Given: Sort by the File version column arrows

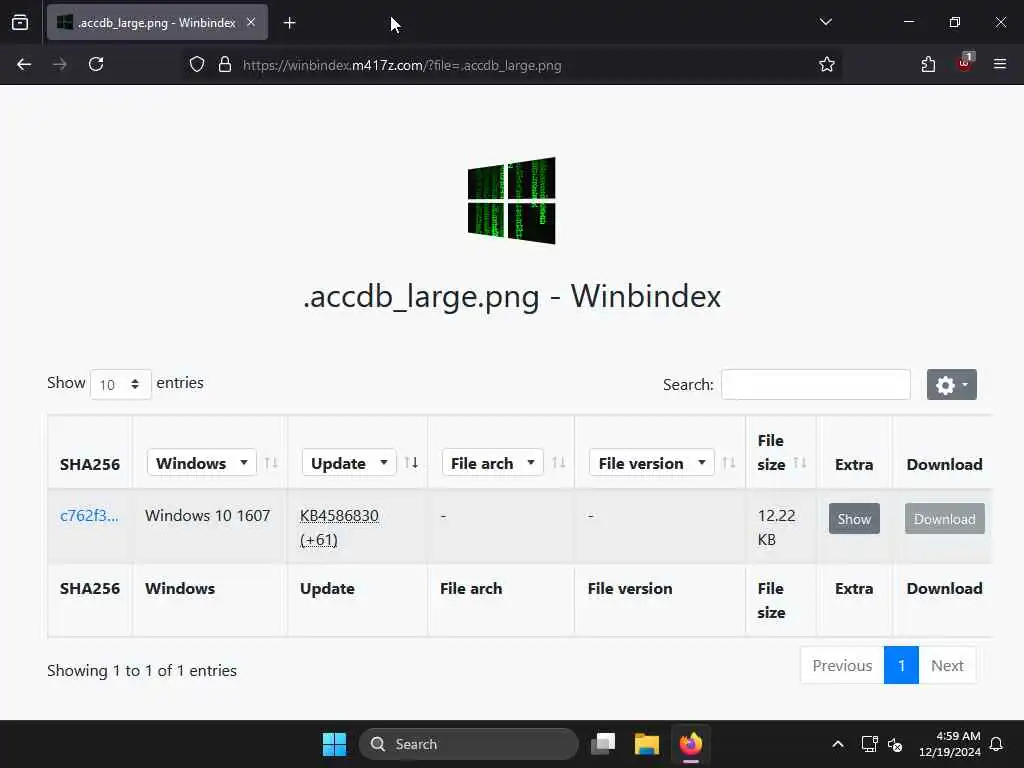Looking at the screenshot, I should tap(729, 463).
